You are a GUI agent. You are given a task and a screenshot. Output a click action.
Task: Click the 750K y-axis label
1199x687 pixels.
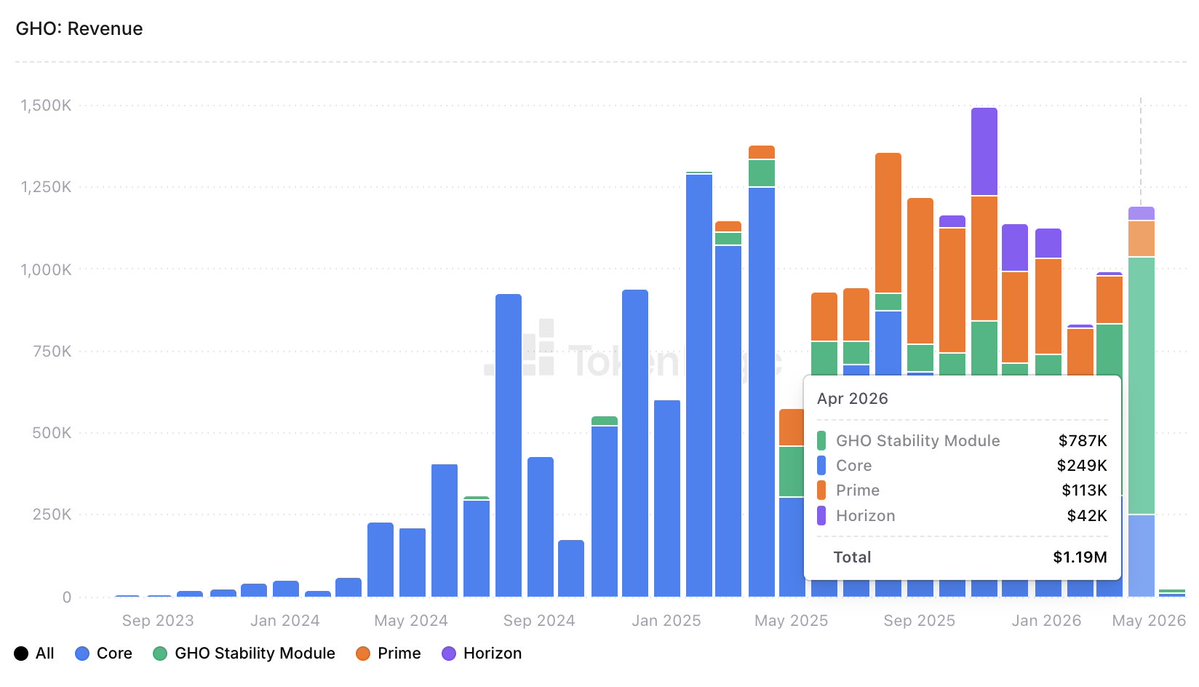pyautogui.click(x=52, y=351)
